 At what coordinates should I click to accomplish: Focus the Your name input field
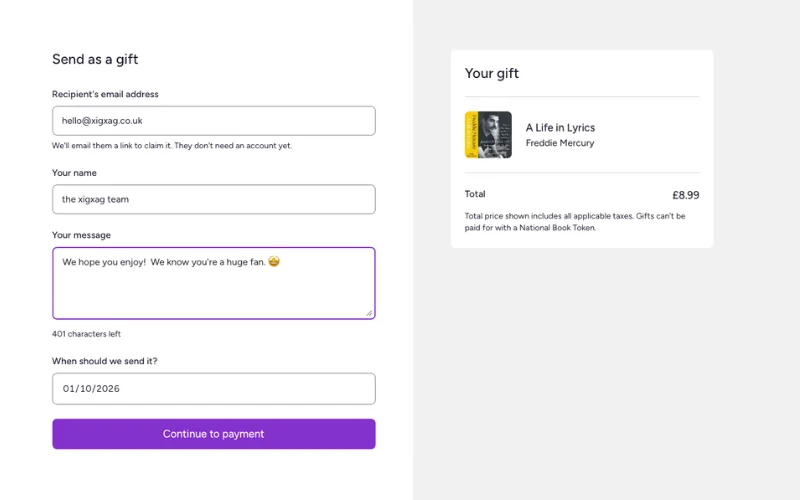[214, 199]
